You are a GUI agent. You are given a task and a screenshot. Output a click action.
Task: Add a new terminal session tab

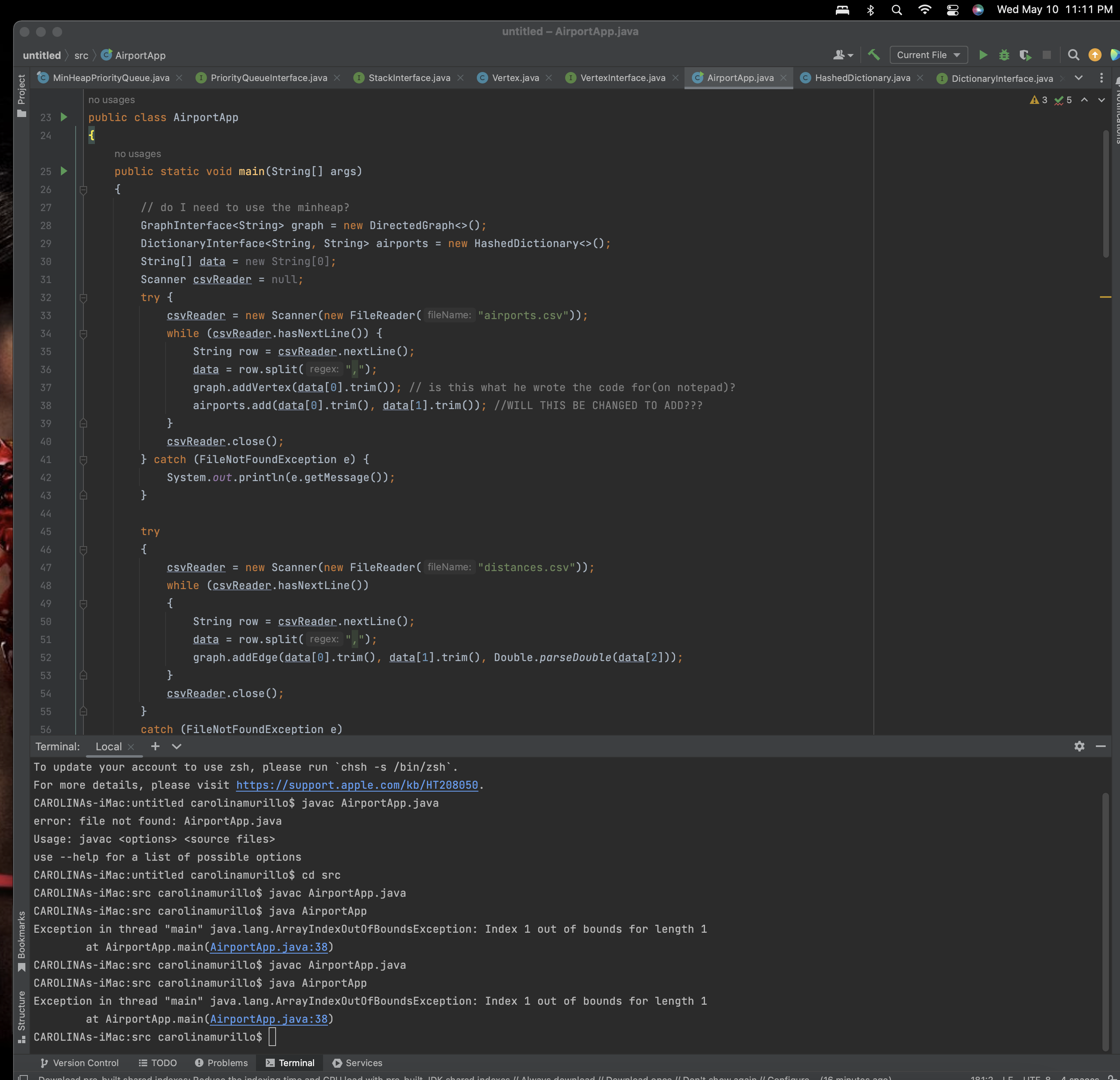(155, 746)
